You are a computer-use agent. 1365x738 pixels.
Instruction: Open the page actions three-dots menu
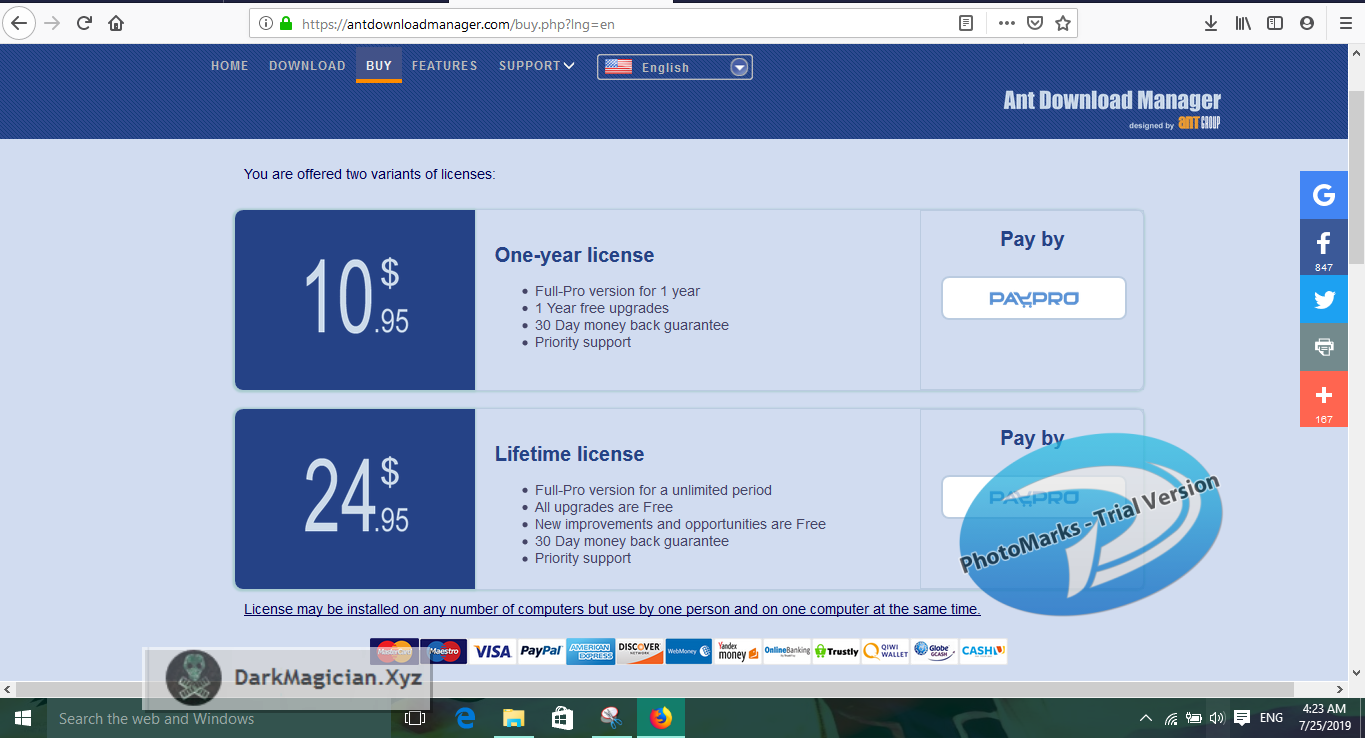coord(1006,23)
